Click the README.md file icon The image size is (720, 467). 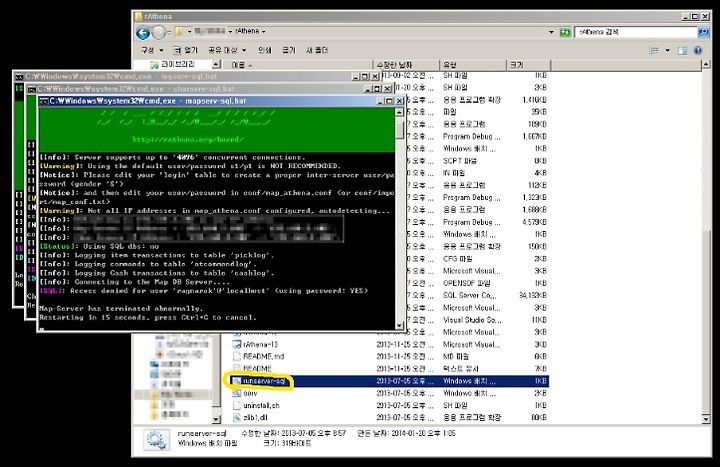pos(236,356)
